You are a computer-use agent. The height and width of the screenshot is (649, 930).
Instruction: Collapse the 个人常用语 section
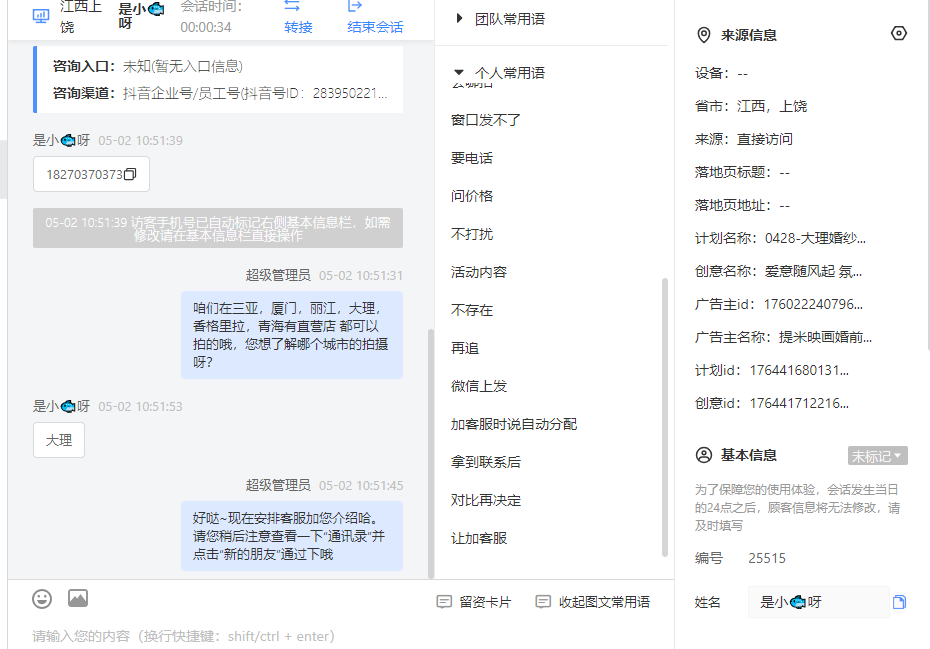pyautogui.click(x=458, y=72)
